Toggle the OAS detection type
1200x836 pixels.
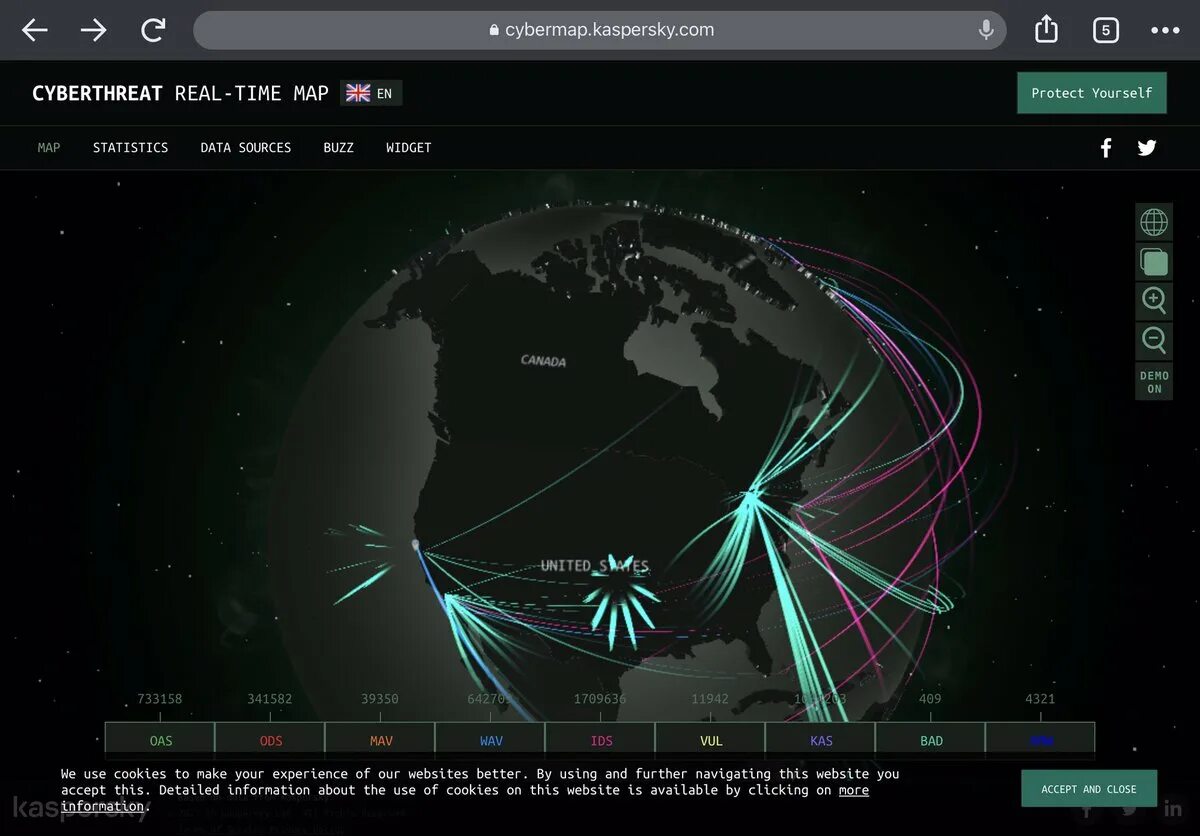[x=160, y=741]
